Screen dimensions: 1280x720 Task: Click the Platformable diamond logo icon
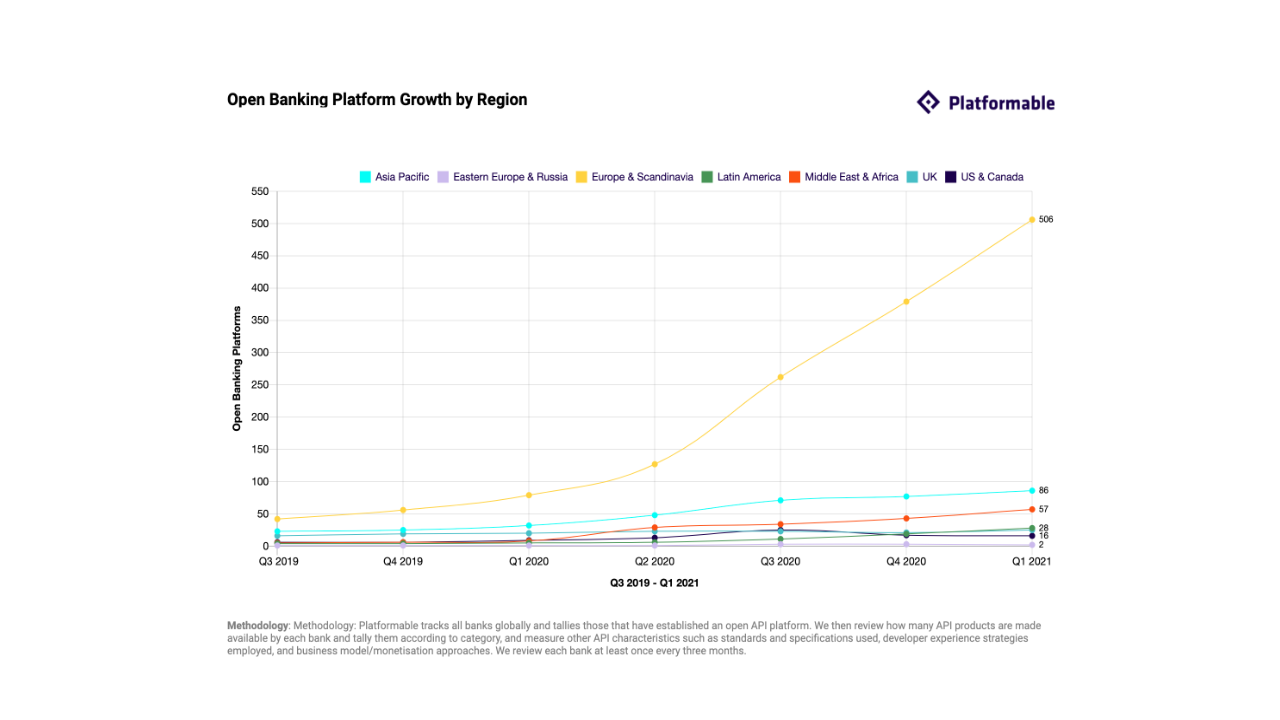[928, 102]
